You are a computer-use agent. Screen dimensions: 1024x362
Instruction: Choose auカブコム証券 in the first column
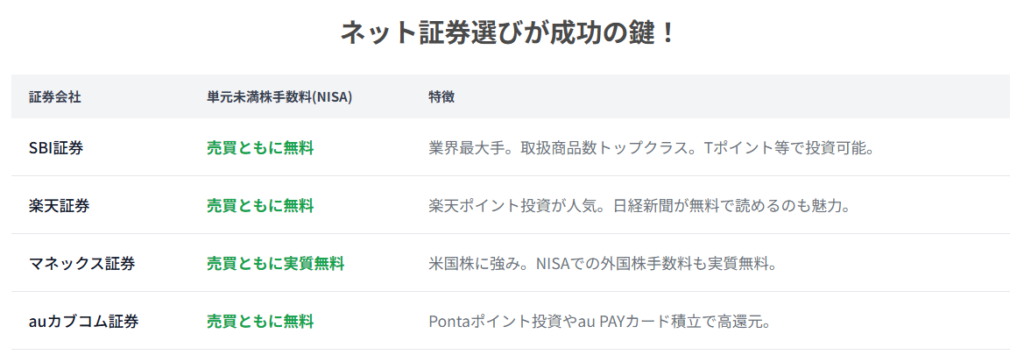pyautogui.click(x=84, y=321)
